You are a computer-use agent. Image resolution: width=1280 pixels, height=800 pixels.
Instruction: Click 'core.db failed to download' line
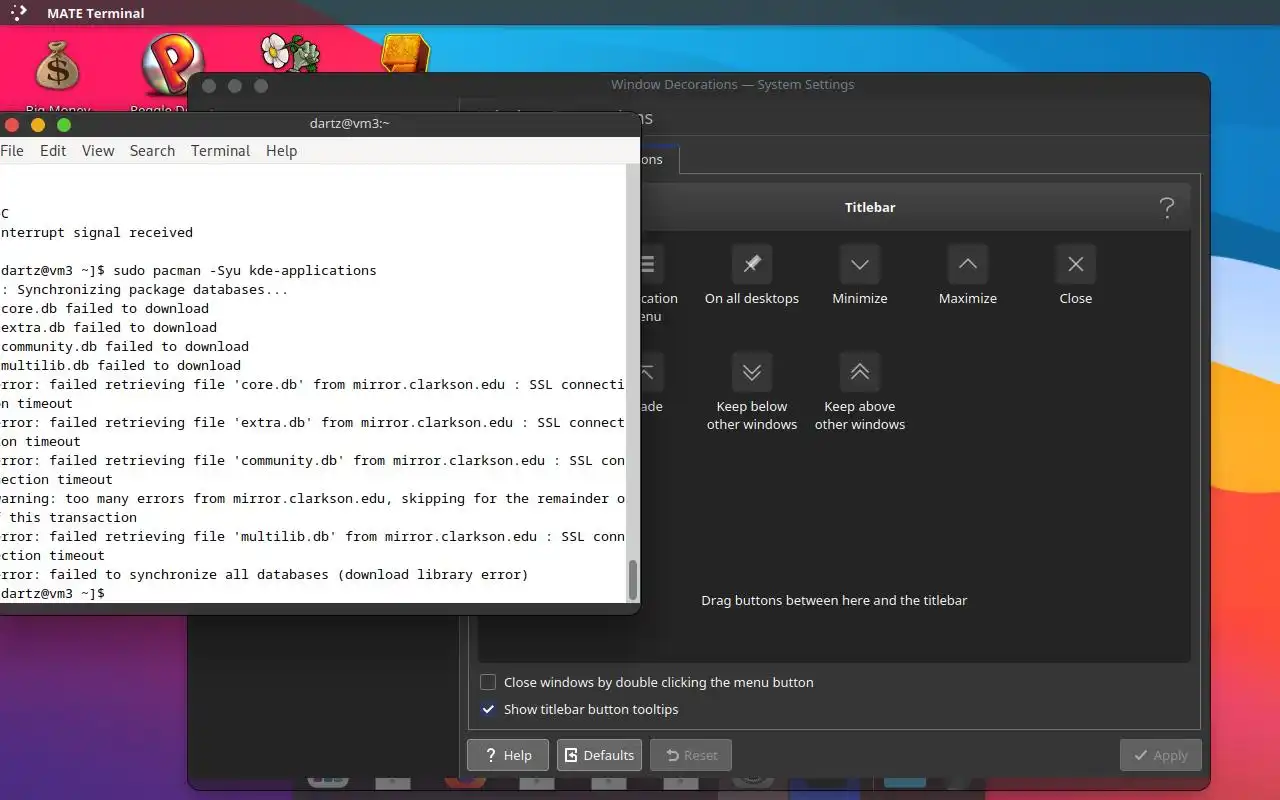[105, 308]
